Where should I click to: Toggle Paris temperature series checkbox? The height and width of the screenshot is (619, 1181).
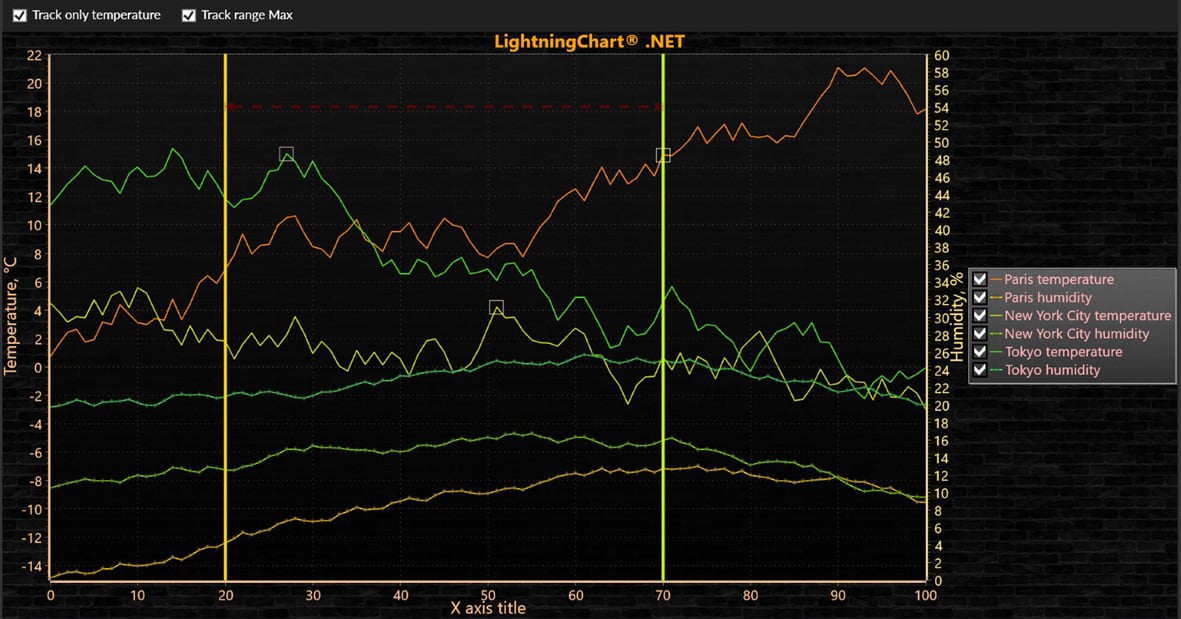[x=980, y=279]
